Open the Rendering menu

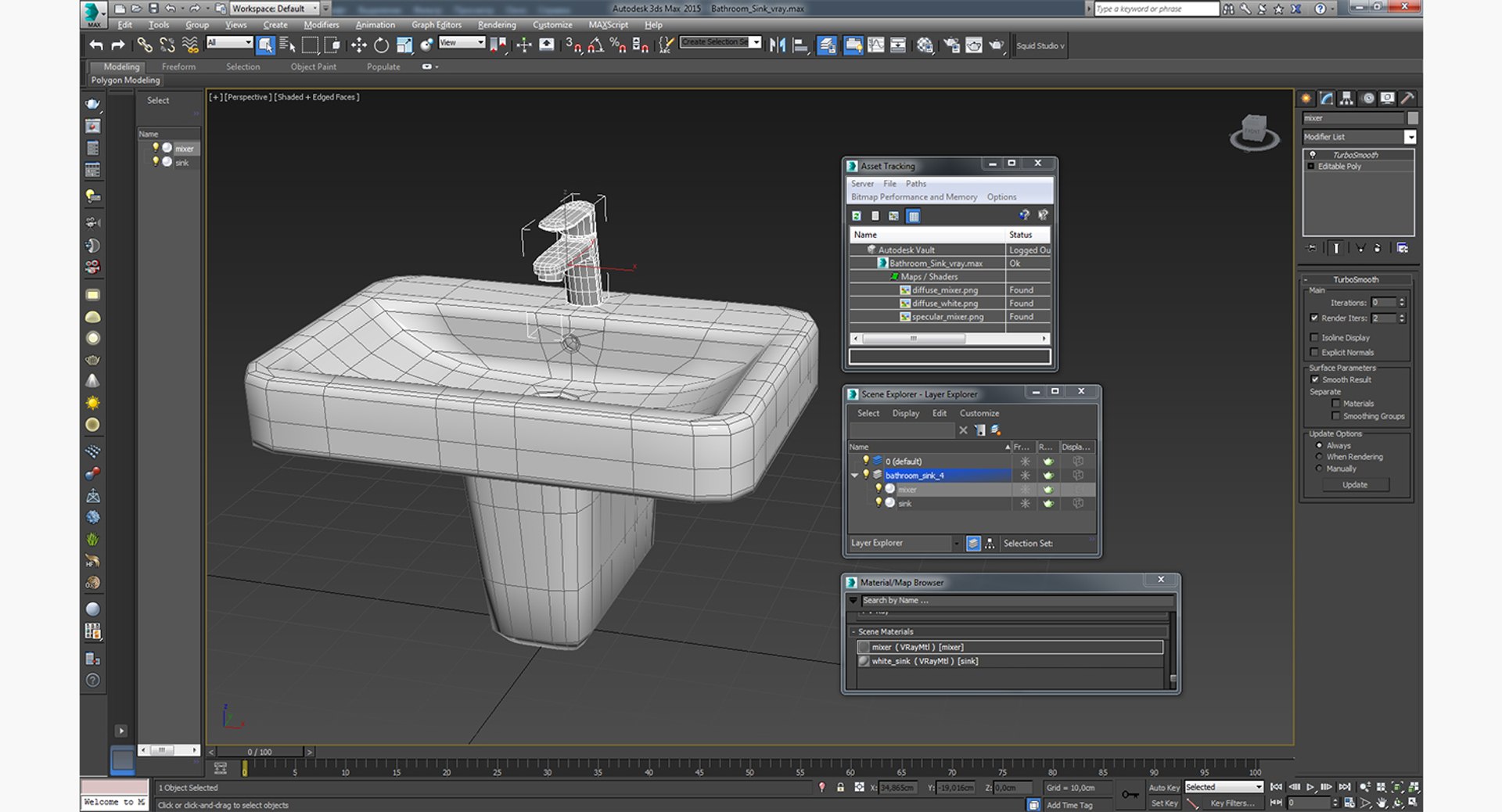(497, 25)
